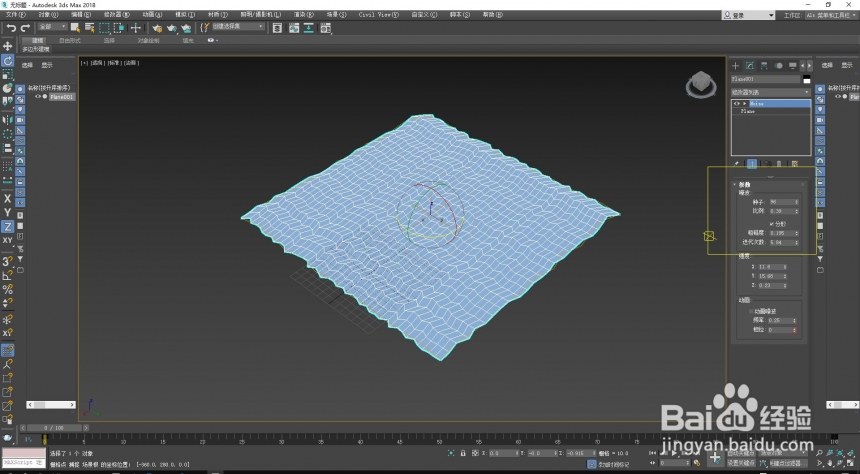Select the Select and Place crosshair tool
860x474 pixels.
135,28
